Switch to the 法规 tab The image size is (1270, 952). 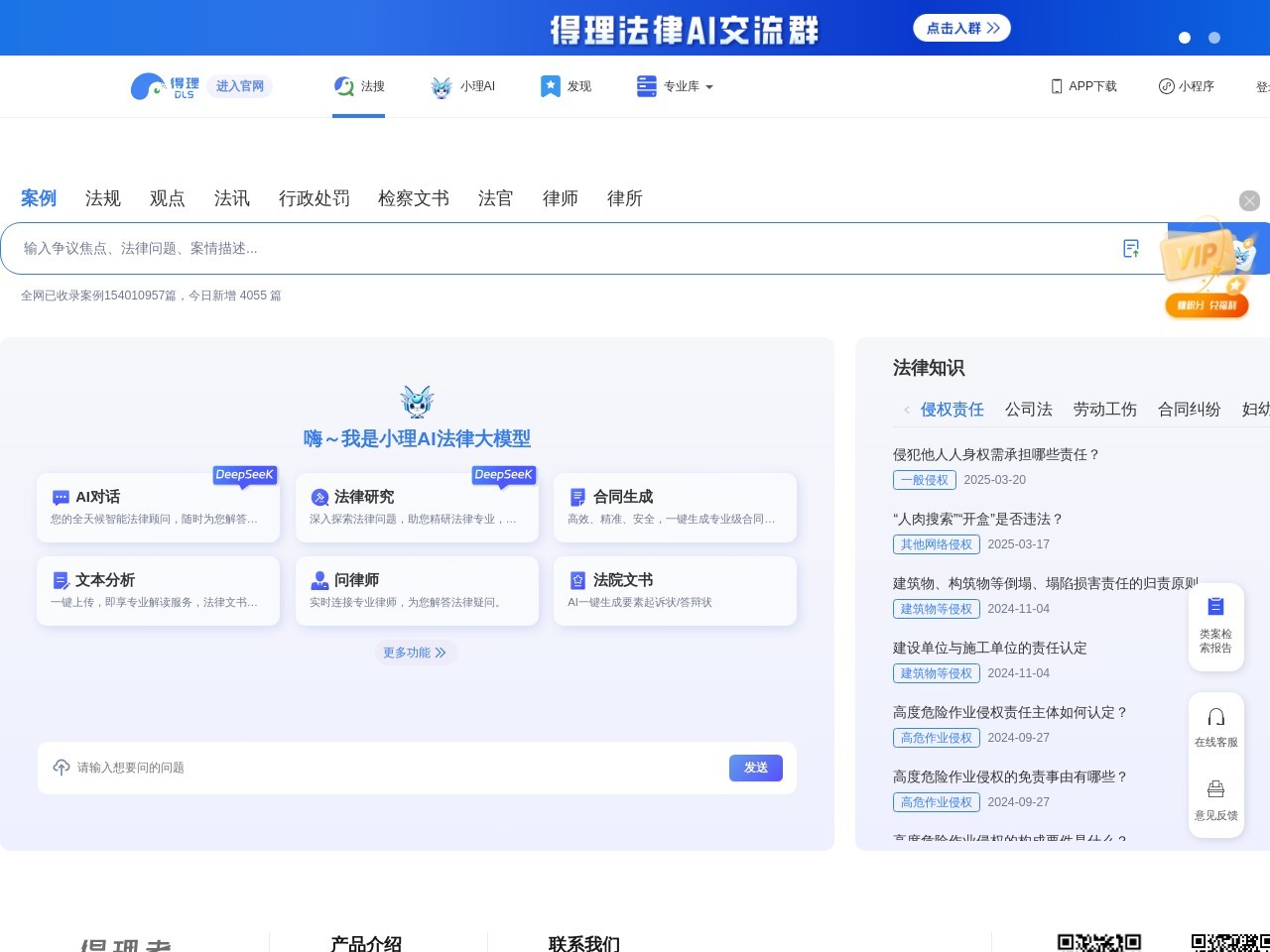click(x=102, y=198)
